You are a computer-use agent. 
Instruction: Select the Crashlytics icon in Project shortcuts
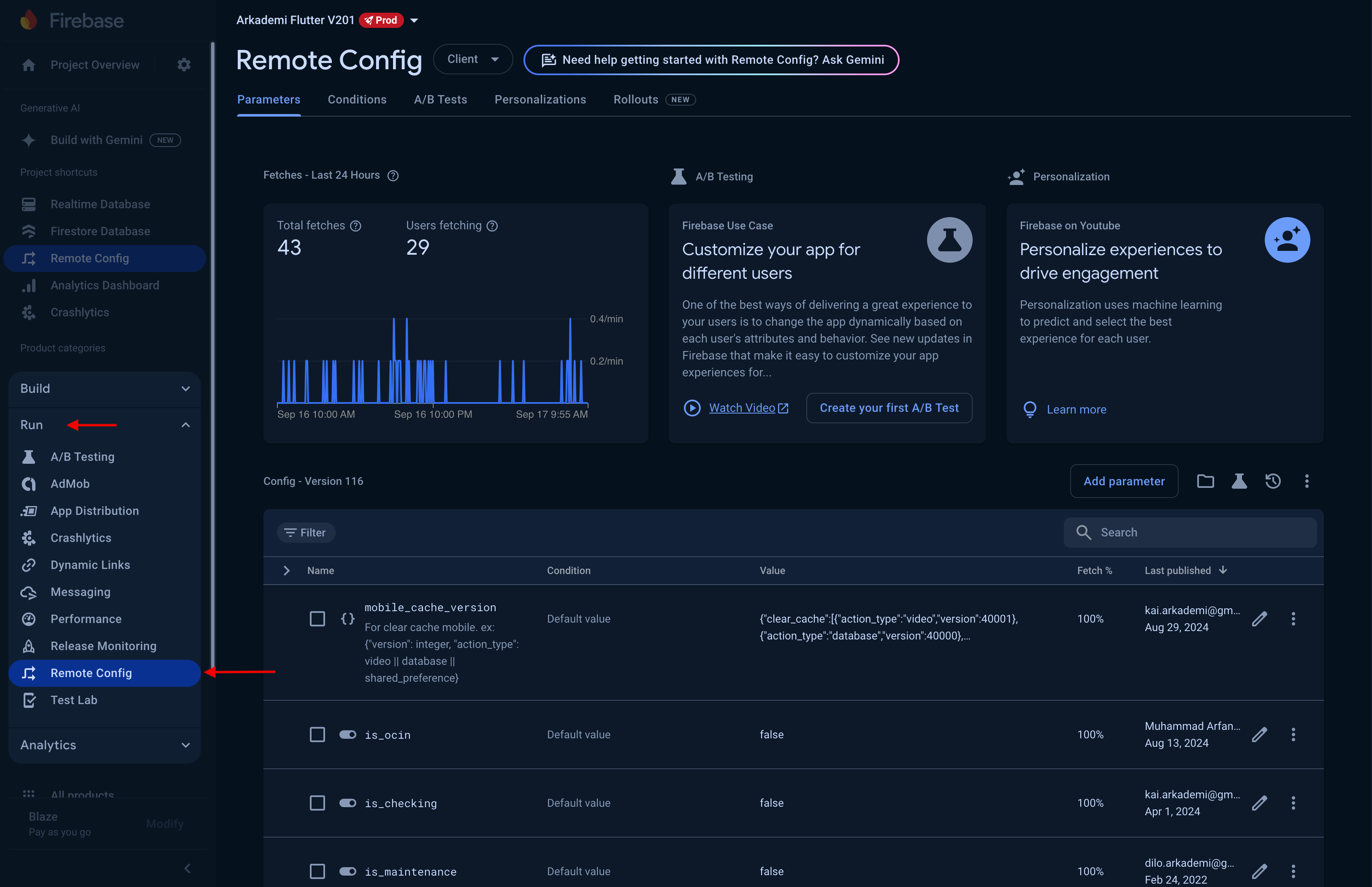tap(29, 312)
